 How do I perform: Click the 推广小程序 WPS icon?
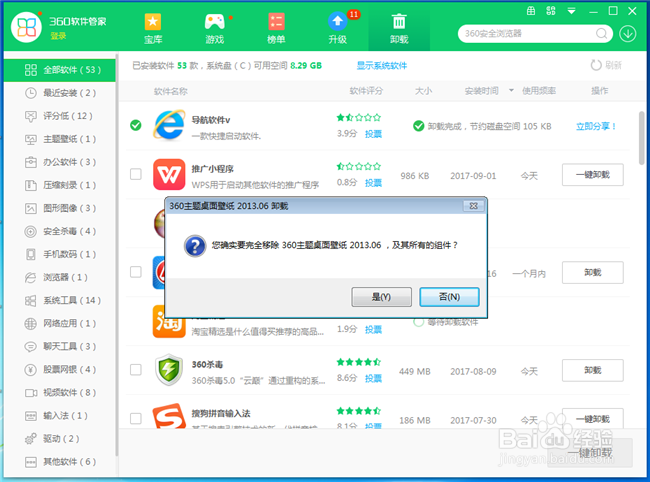tap(169, 174)
